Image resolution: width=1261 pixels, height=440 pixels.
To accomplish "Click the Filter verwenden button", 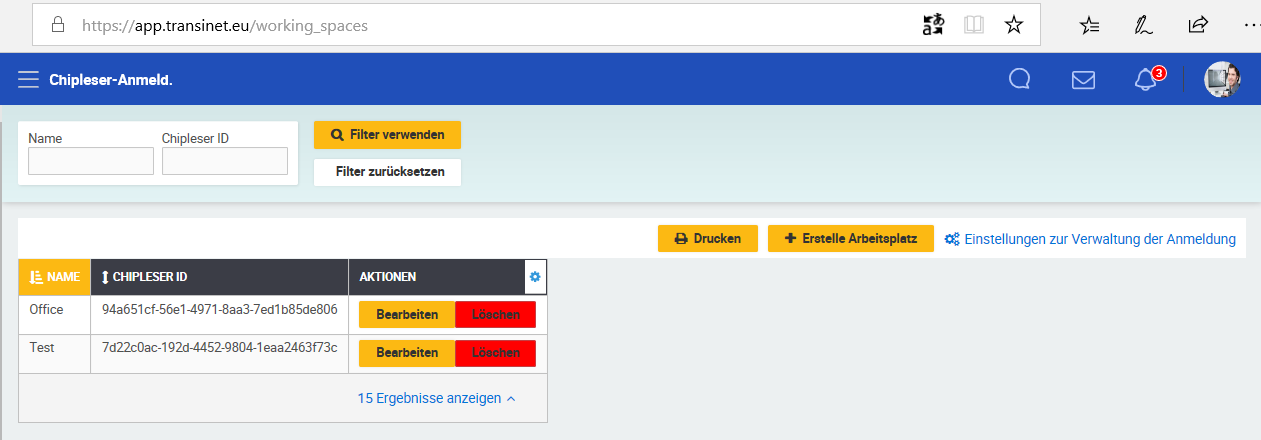I will click(x=387, y=134).
